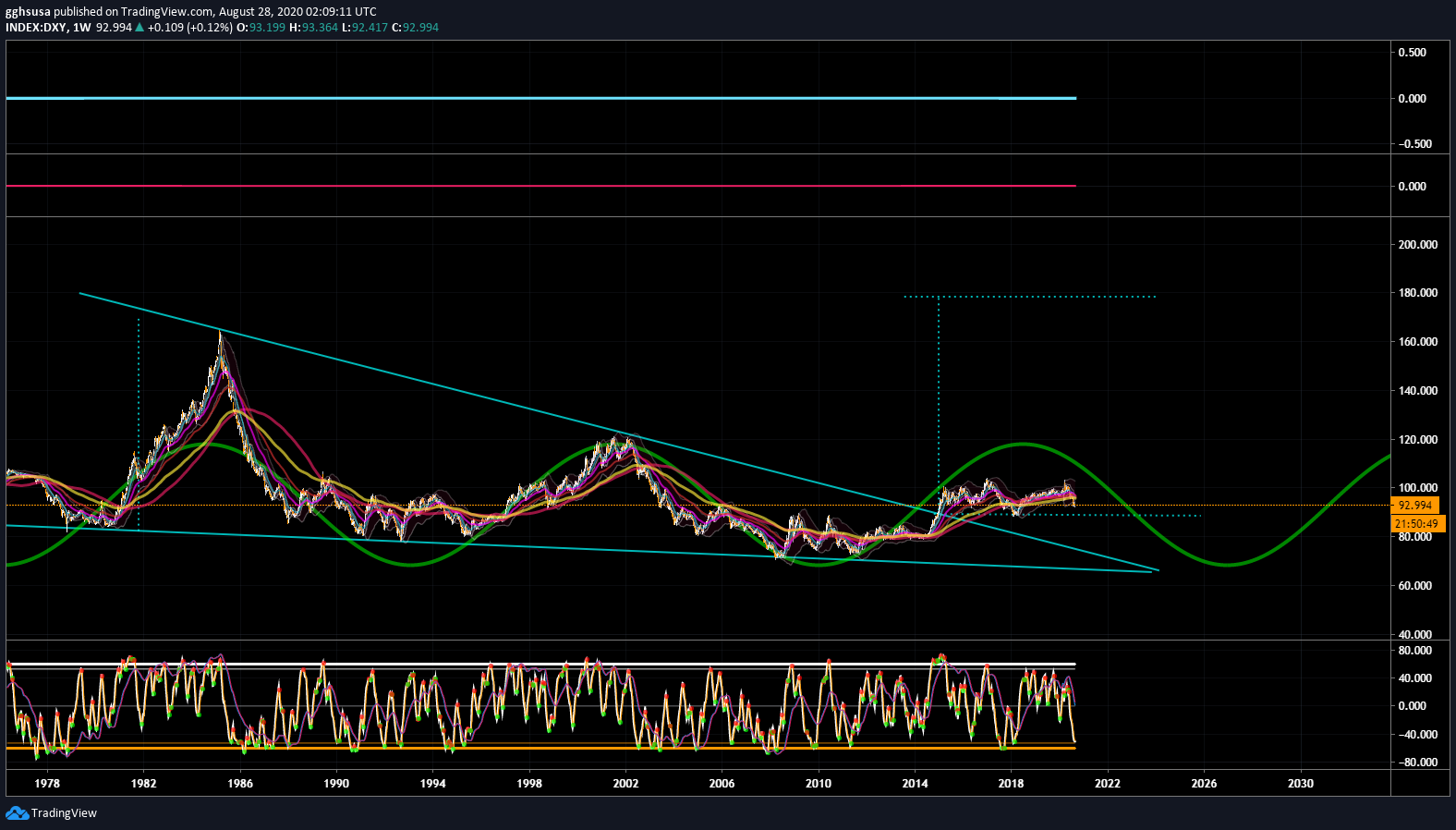Click the TradingView text link
Viewport: 1456px width, 830px height.
click(x=64, y=813)
